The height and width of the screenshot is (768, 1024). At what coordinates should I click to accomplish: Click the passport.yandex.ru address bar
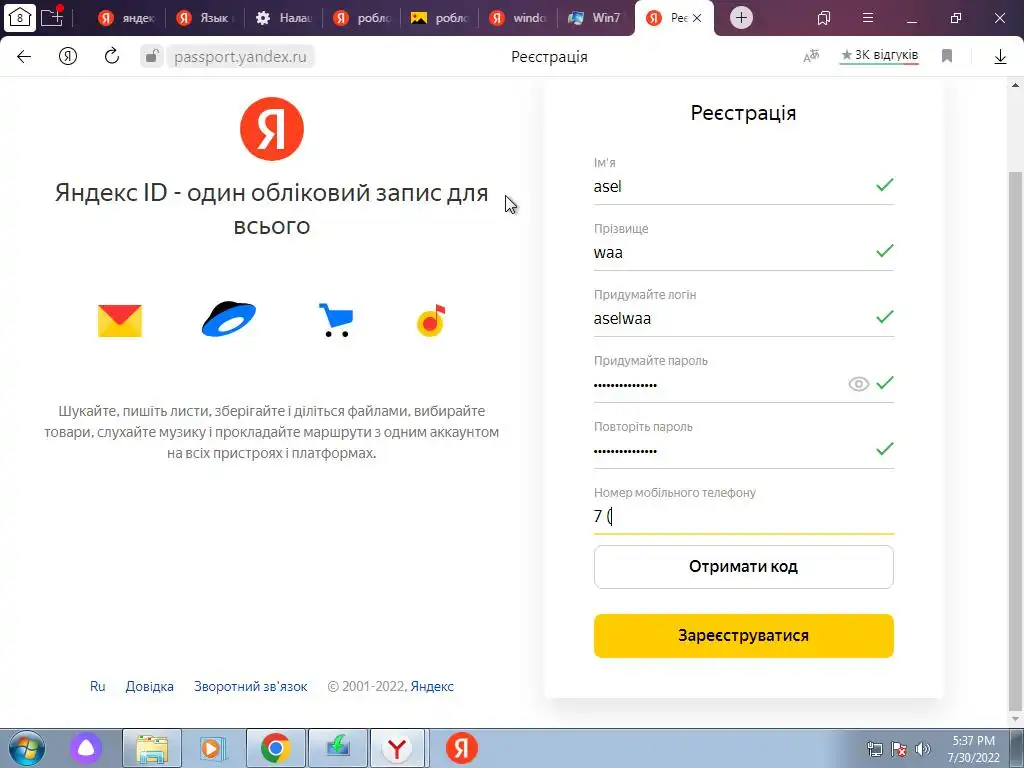coord(240,57)
